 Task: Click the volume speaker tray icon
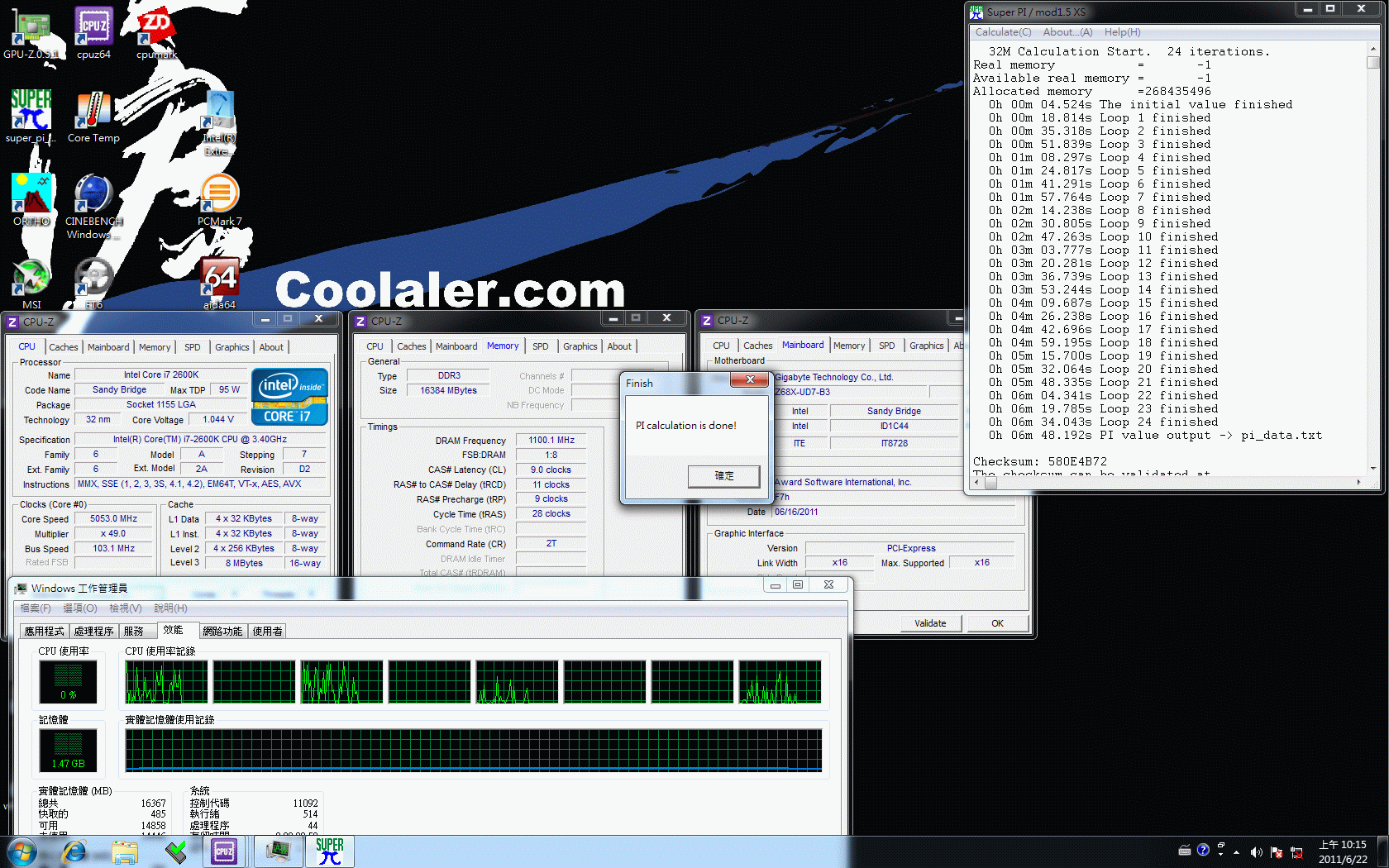pyautogui.click(x=1256, y=851)
